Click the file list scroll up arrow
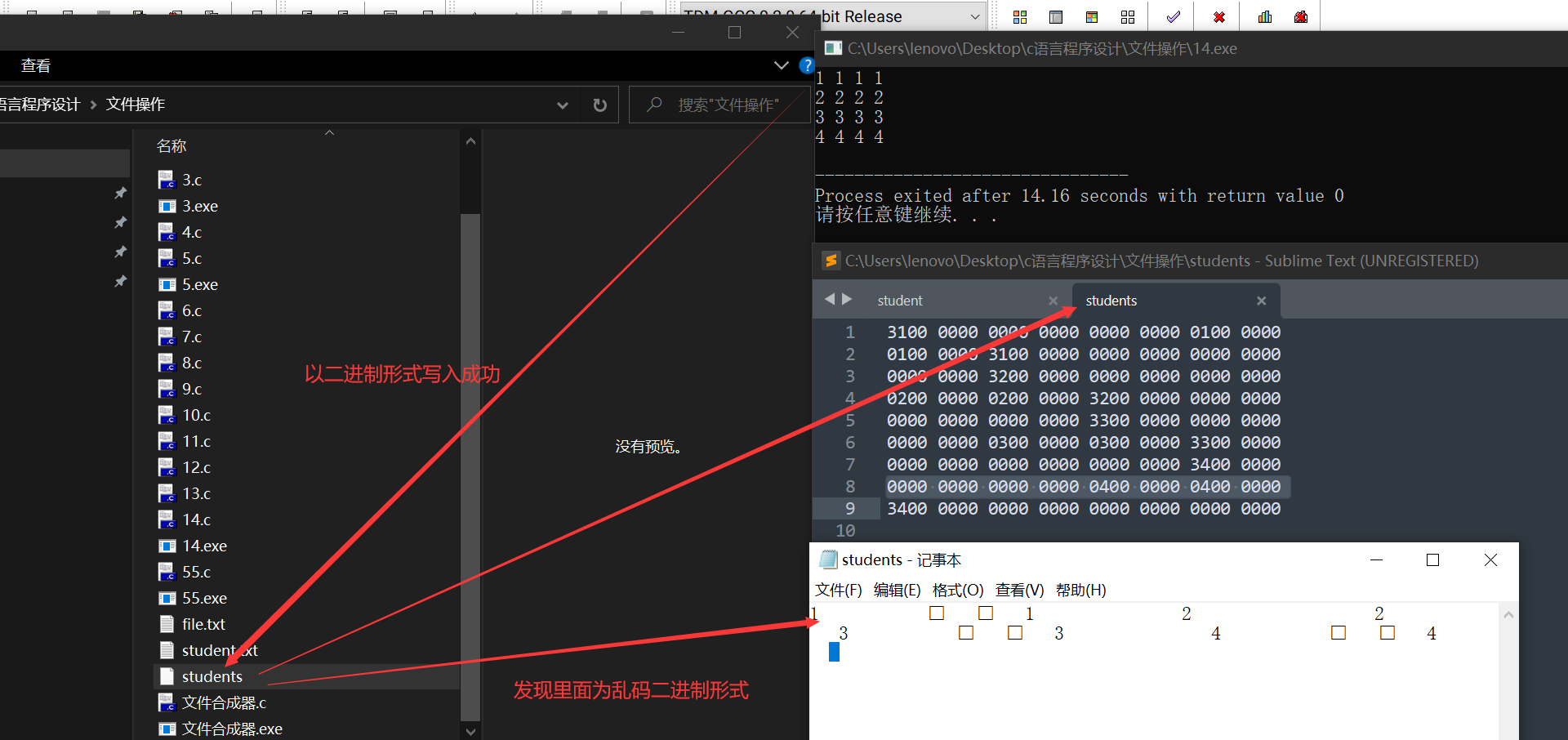Screen dimensions: 1568x740 (470, 141)
